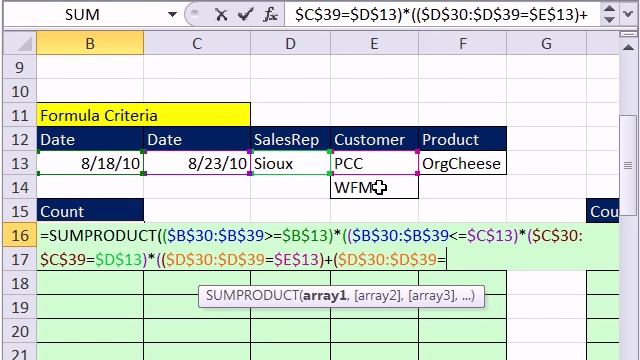Select empty cell G13
The width and height of the screenshot is (640, 360).
(x=547, y=163)
